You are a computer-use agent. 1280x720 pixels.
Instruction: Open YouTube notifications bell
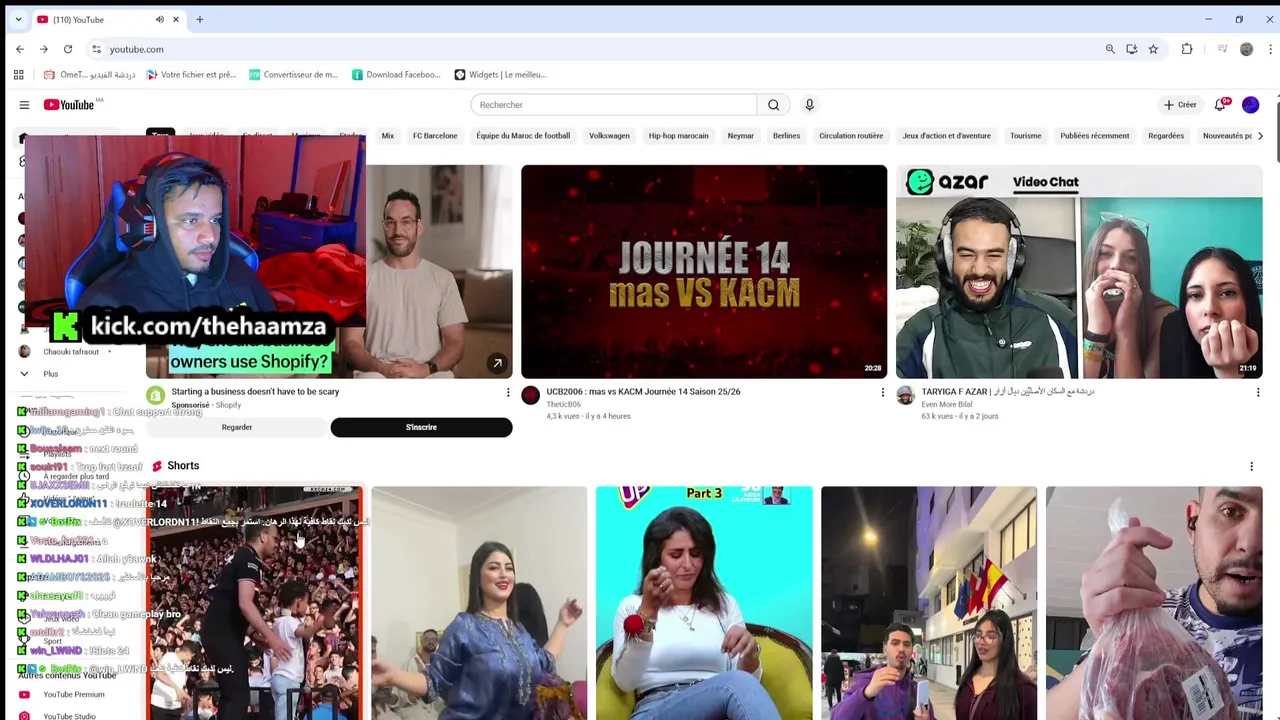point(1220,105)
